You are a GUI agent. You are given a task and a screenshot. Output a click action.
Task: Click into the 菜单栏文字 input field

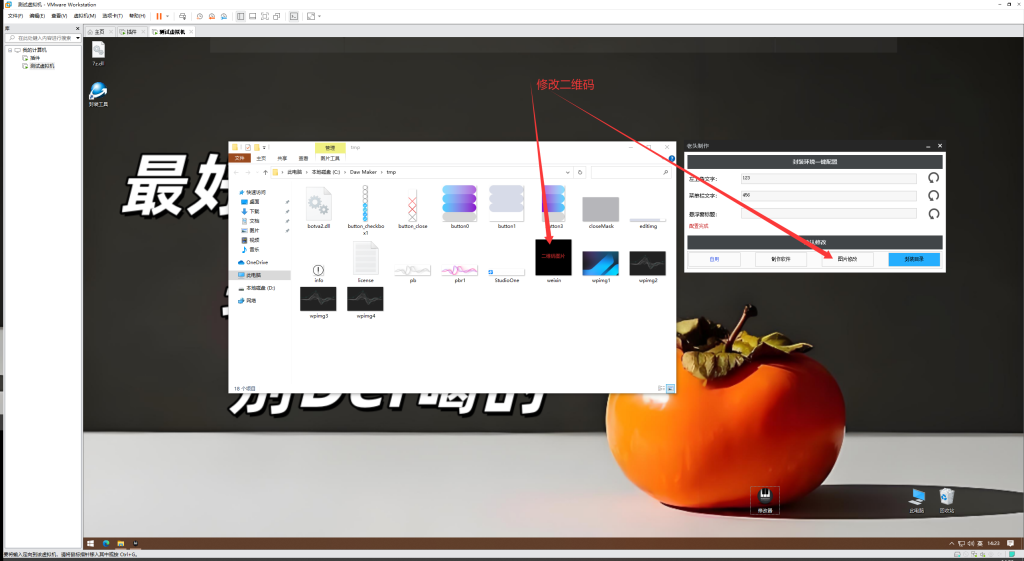pos(828,196)
